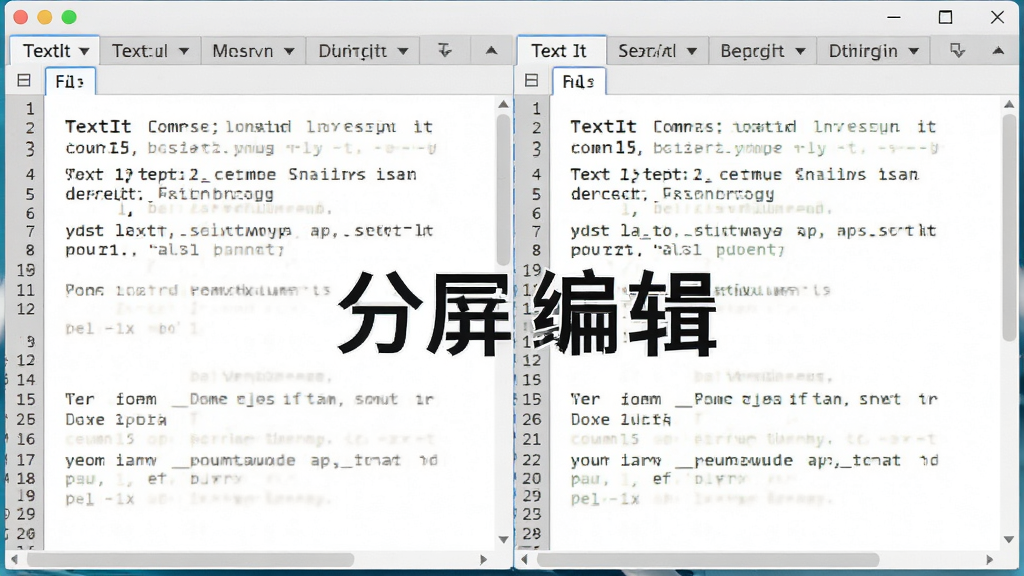Click line number 7 in right gutter
The height and width of the screenshot is (576, 1024).
(536, 231)
